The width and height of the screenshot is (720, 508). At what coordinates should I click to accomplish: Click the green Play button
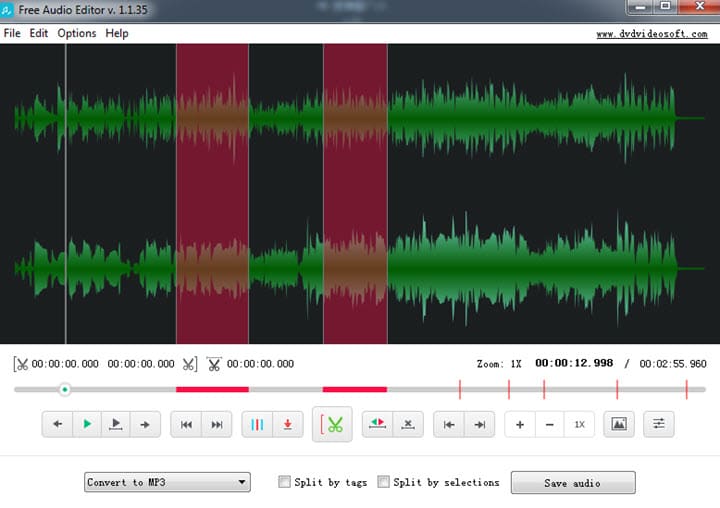[x=87, y=425]
